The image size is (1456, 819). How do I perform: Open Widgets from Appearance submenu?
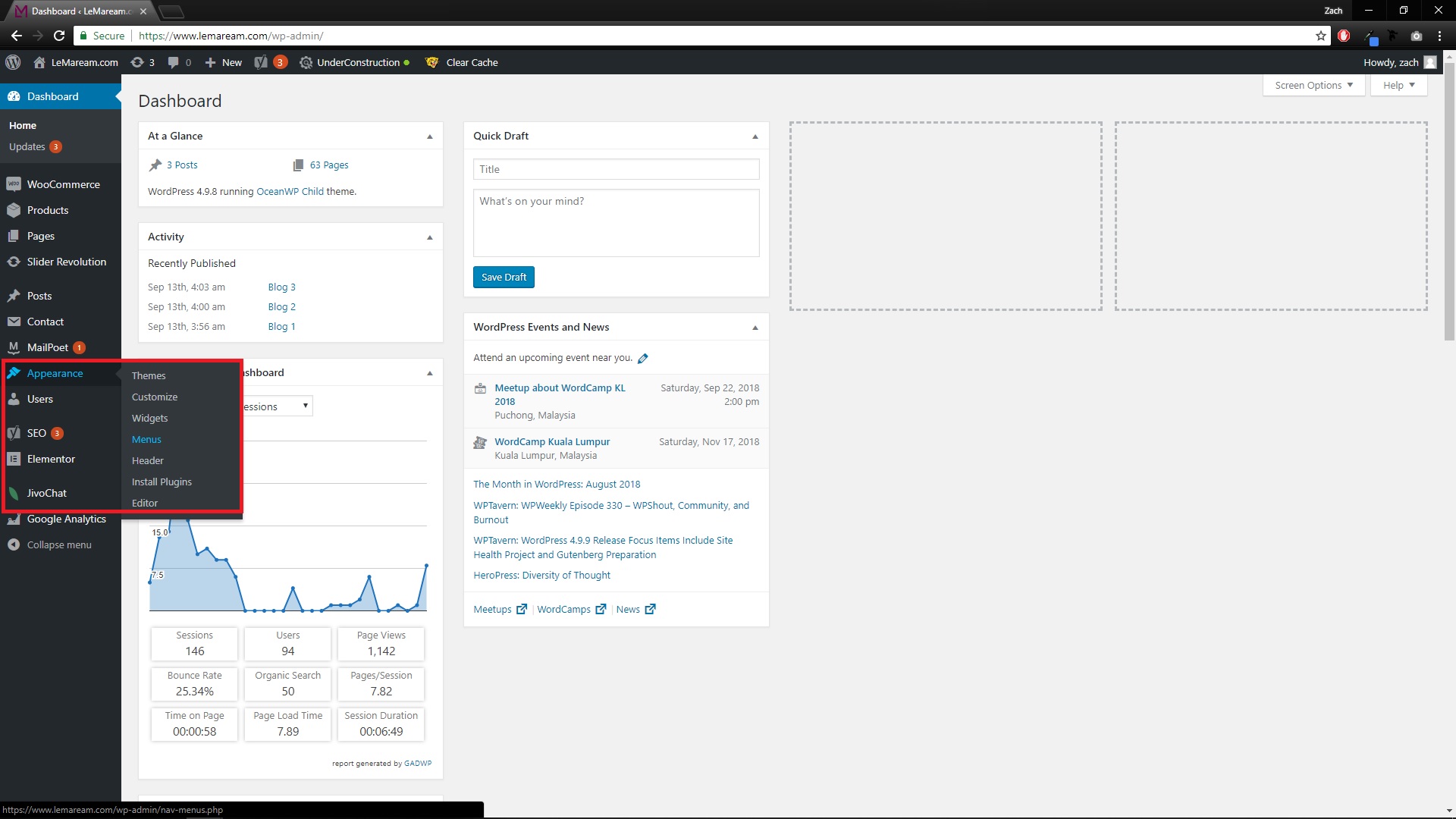(149, 418)
